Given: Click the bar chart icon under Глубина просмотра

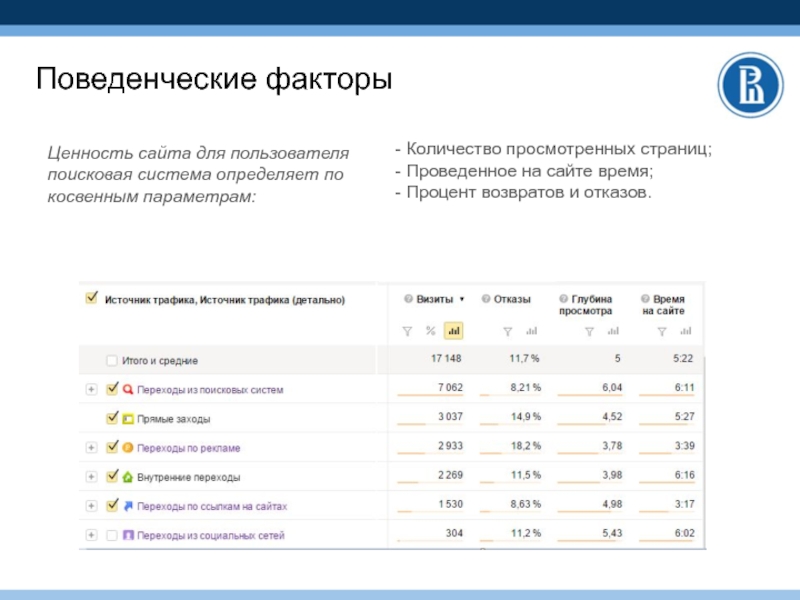Looking at the screenshot, I should (x=613, y=331).
